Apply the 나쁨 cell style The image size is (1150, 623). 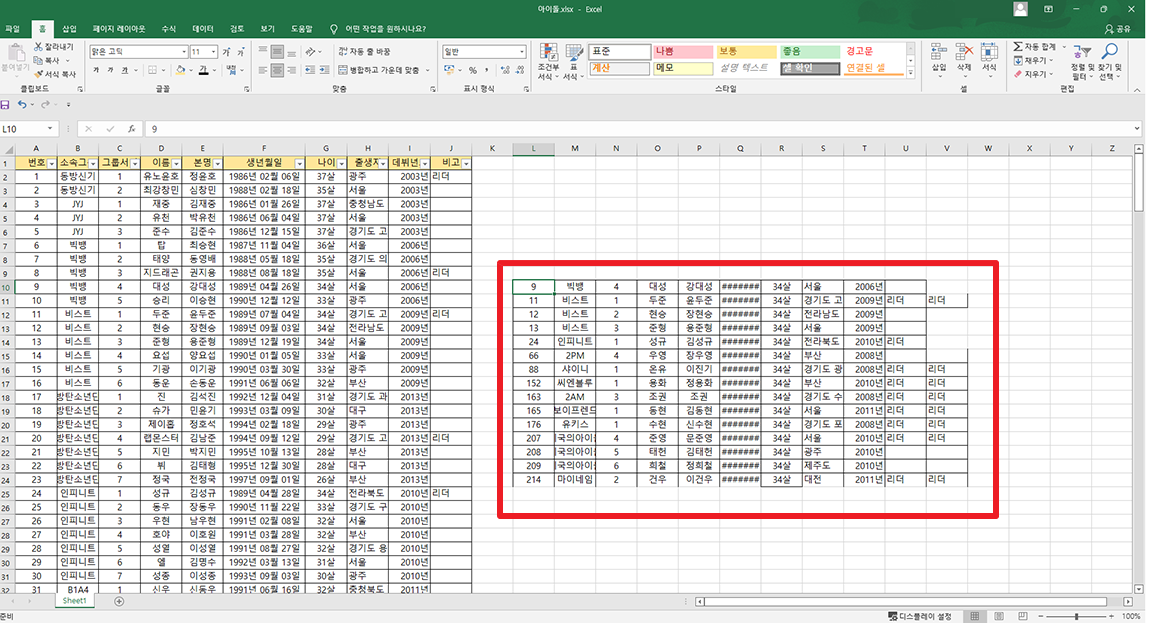point(683,51)
